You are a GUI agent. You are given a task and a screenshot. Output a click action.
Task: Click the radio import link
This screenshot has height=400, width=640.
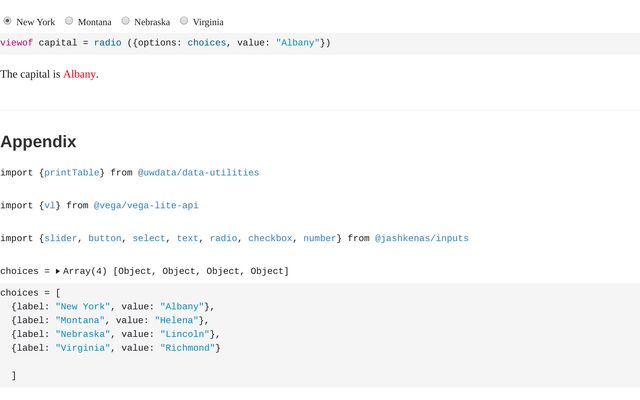pyautogui.click(x=223, y=239)
